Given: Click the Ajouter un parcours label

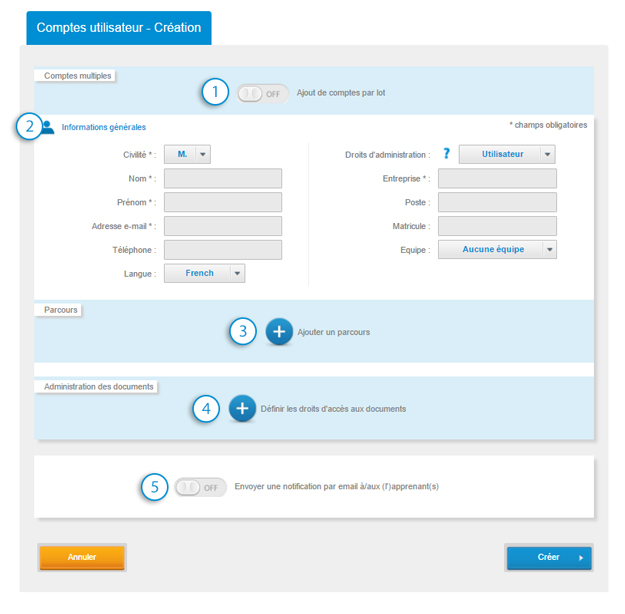Looking at the screenshot, I should [334, 332].
